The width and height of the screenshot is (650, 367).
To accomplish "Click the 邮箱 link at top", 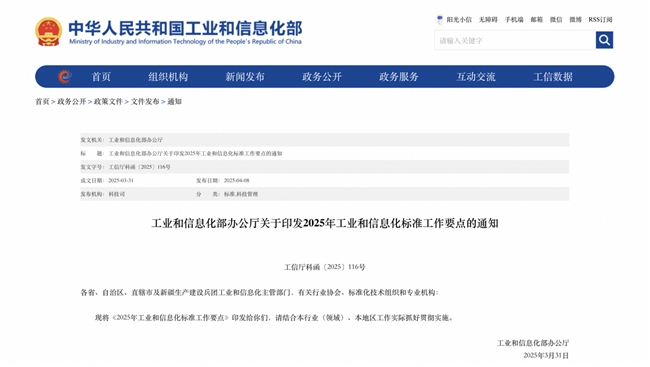I will click(x=537, y=19).
